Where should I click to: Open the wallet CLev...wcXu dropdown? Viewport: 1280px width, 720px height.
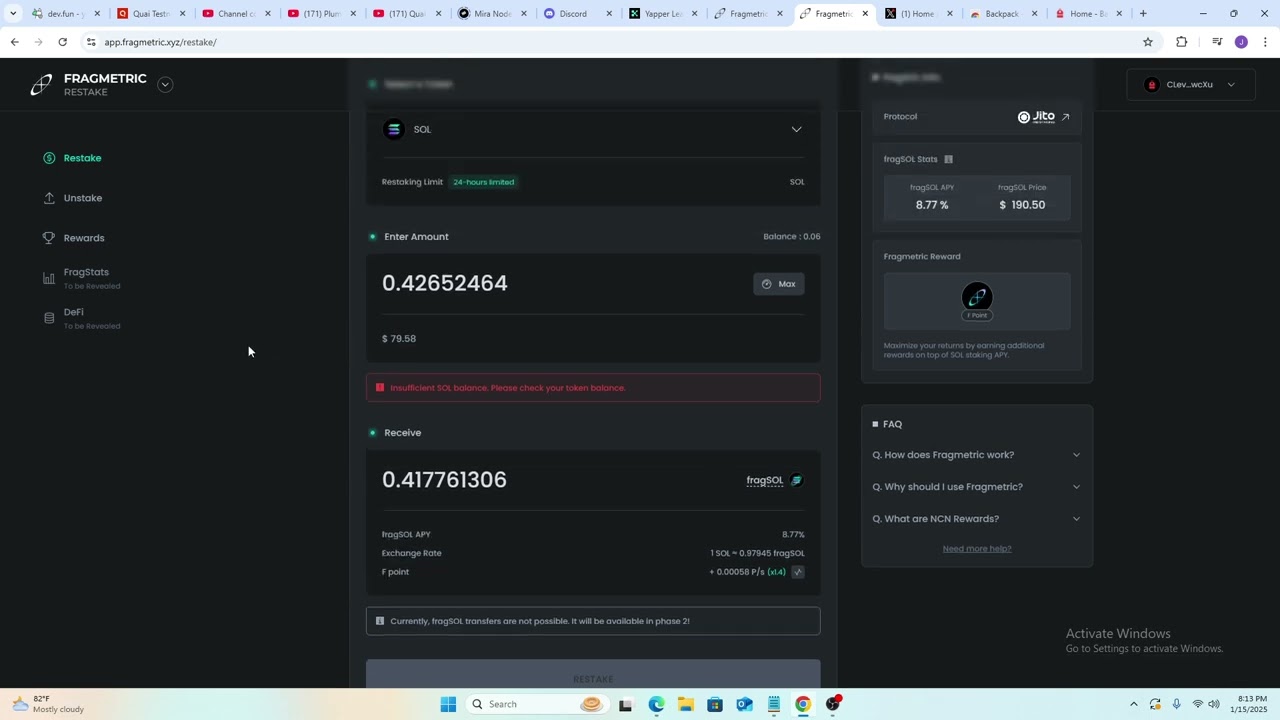[1190, 85]
